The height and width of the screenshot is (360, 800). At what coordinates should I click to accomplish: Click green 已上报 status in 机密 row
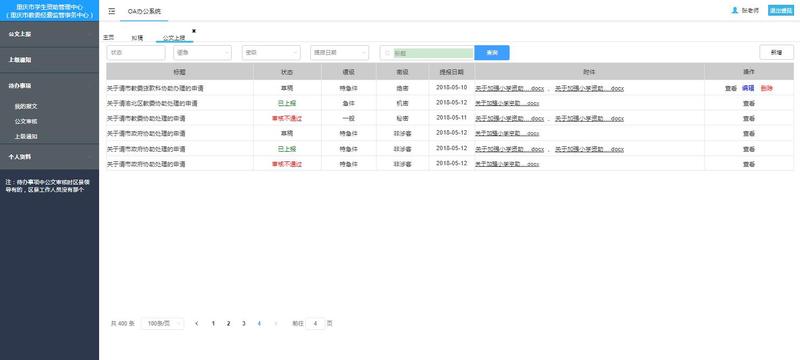(x=287, y=104)
